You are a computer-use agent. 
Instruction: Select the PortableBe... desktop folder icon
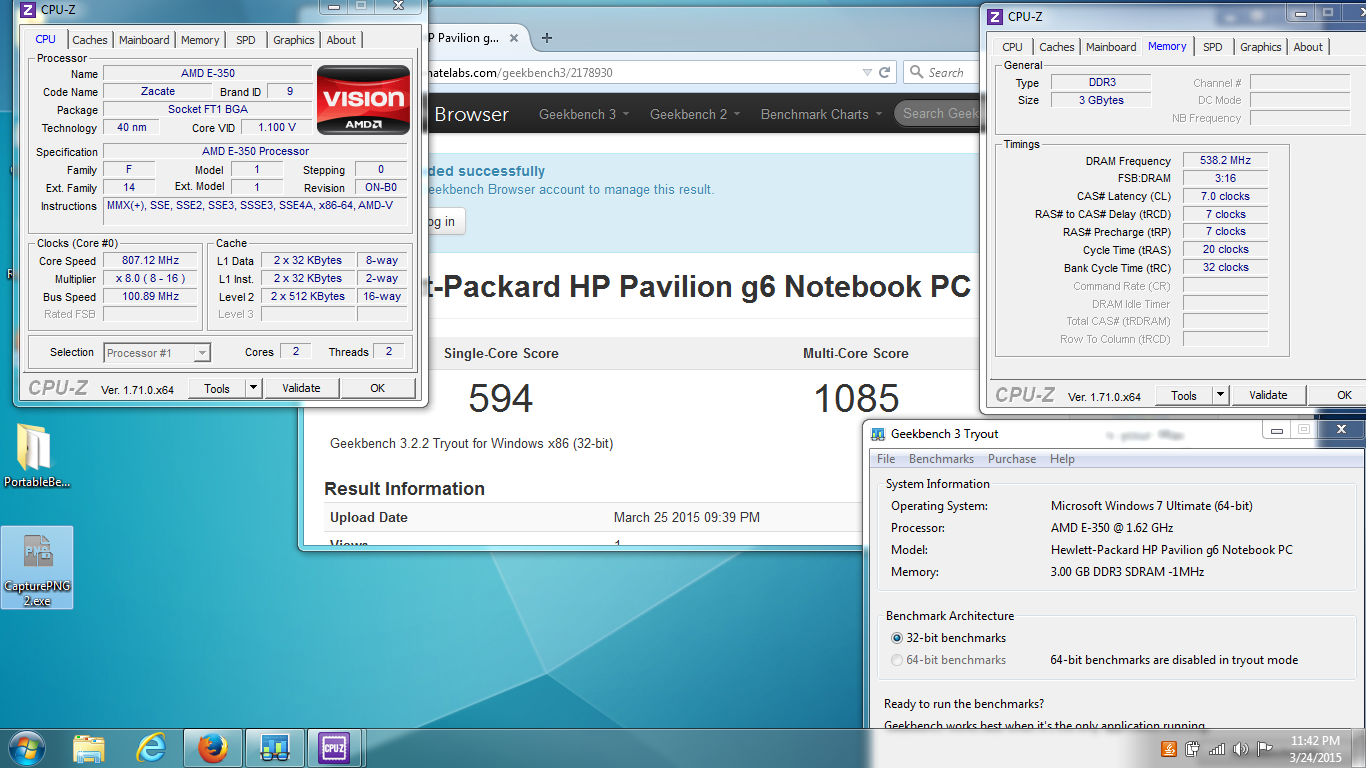pos(37,456)
